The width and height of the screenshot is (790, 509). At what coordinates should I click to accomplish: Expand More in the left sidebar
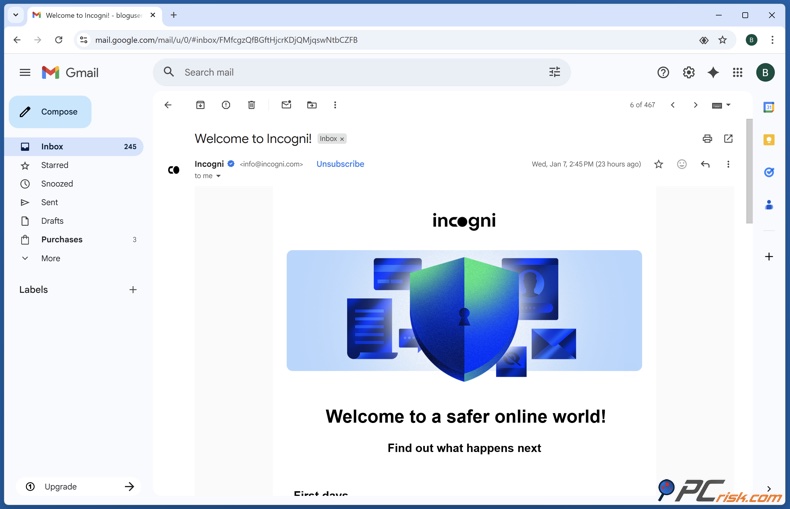[50, 258]
